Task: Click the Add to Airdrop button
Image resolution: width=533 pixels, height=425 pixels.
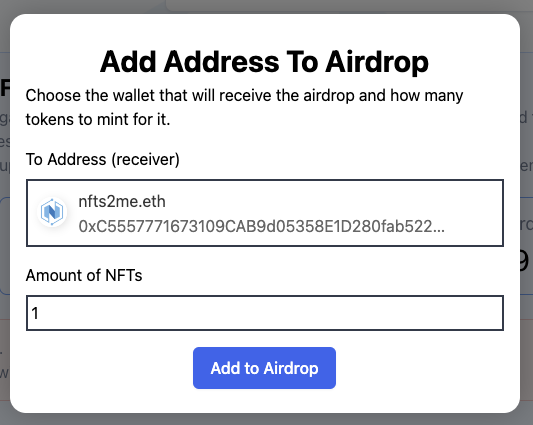Action: [x=264, y=368]
